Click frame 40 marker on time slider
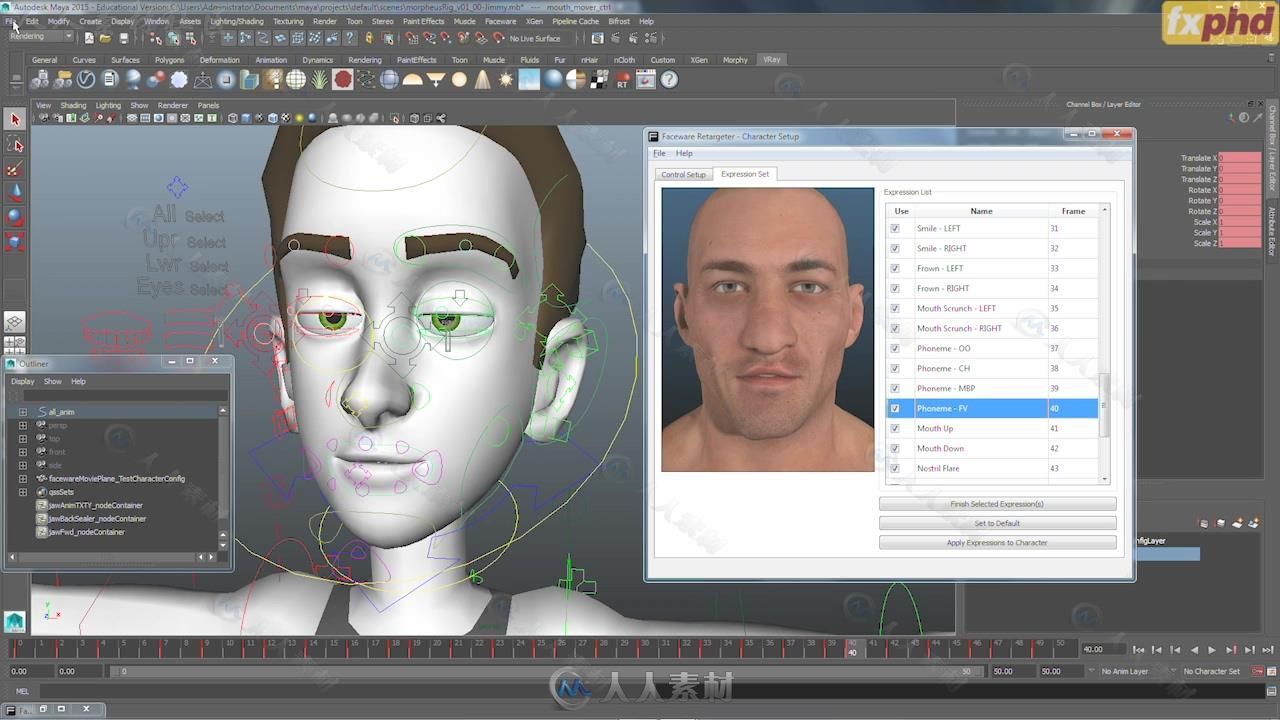This screenshot has height=720, width=1280. click(852, 647)
